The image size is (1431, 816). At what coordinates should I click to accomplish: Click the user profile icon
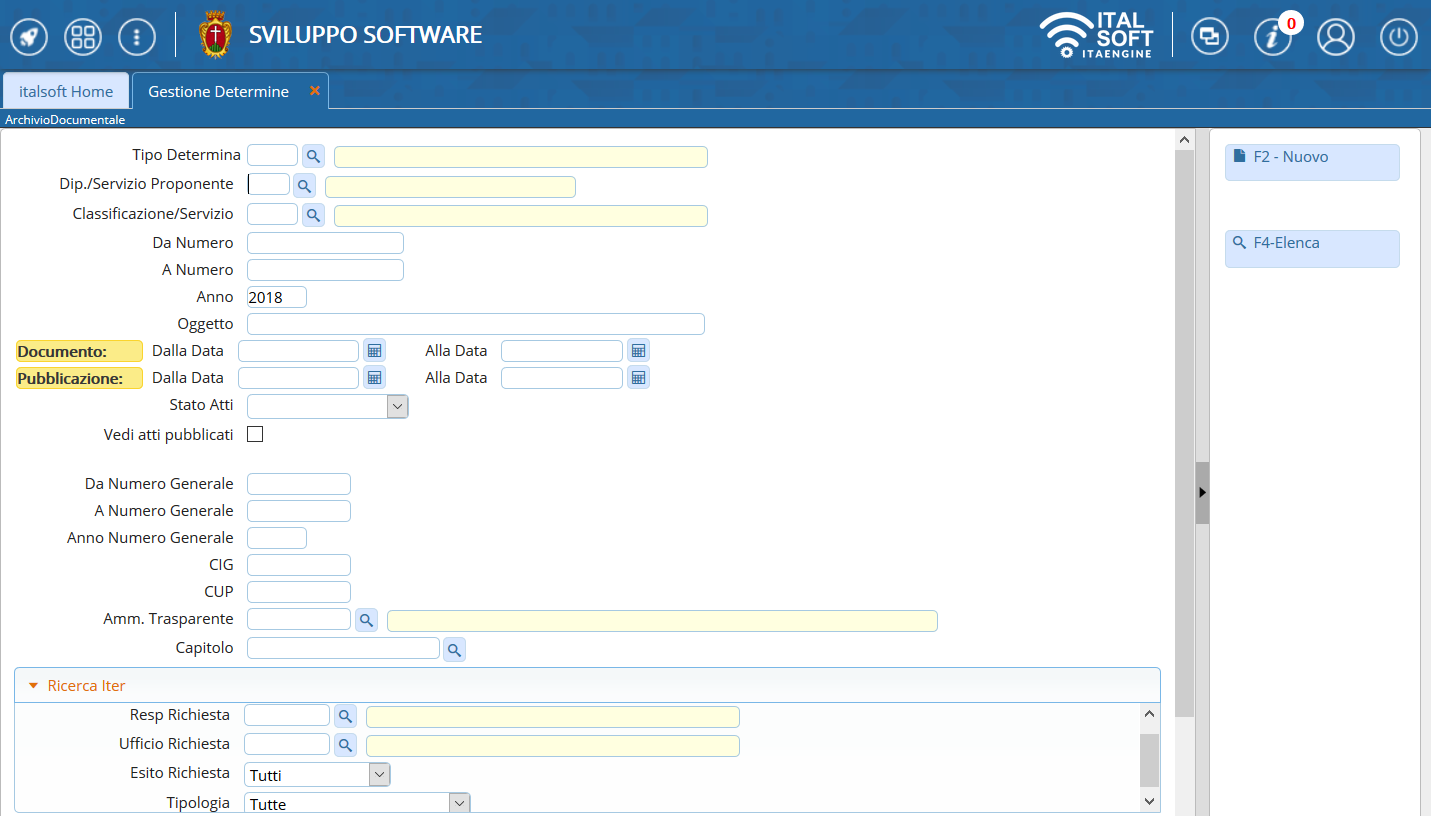[x=1335, y=37]
